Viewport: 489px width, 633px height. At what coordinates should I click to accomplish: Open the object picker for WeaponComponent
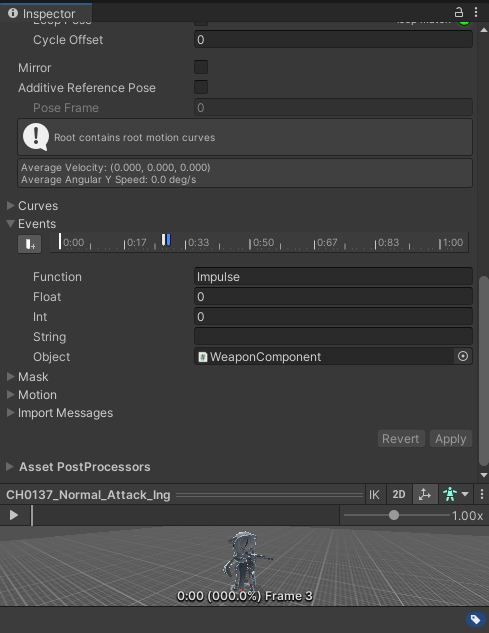coord(463,356)
